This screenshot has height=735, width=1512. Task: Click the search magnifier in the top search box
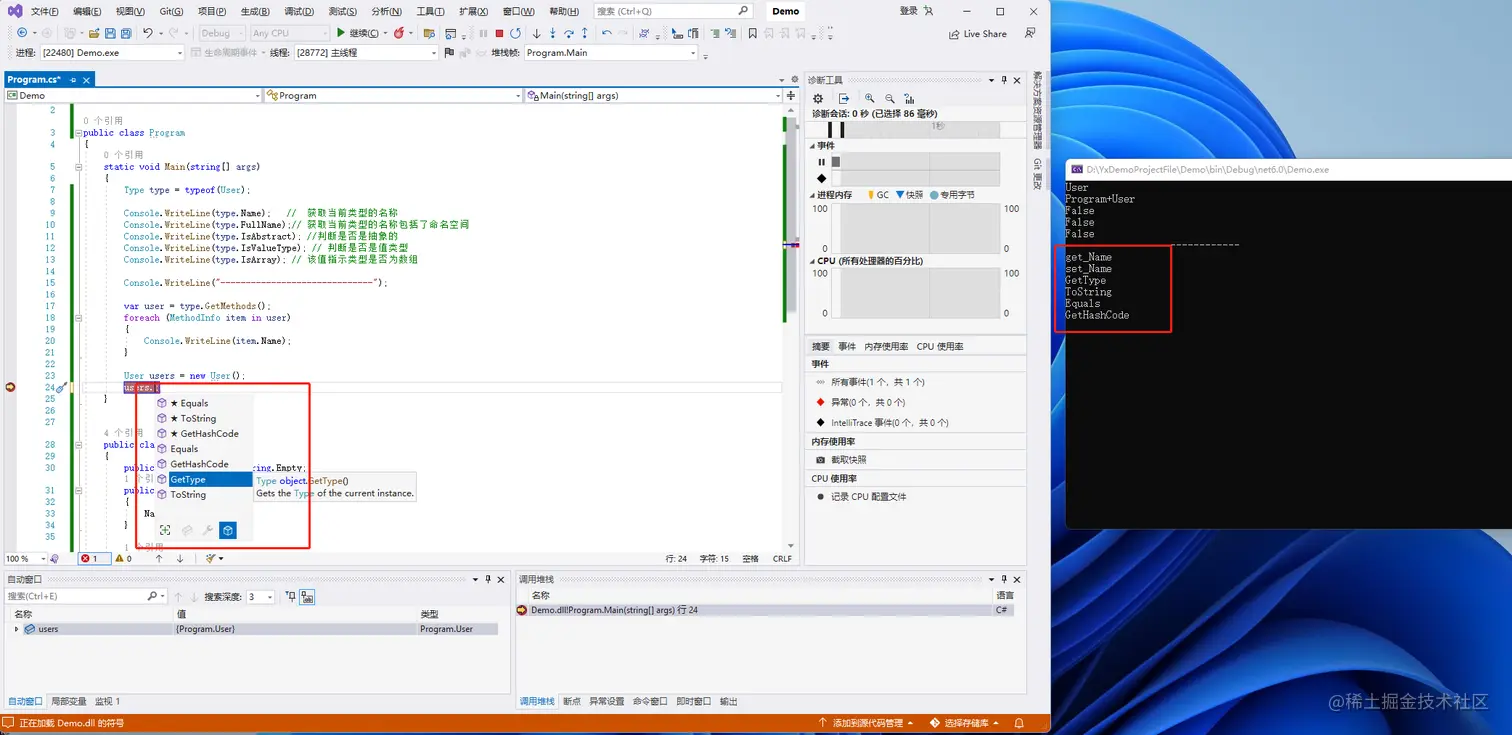(743, 11)
